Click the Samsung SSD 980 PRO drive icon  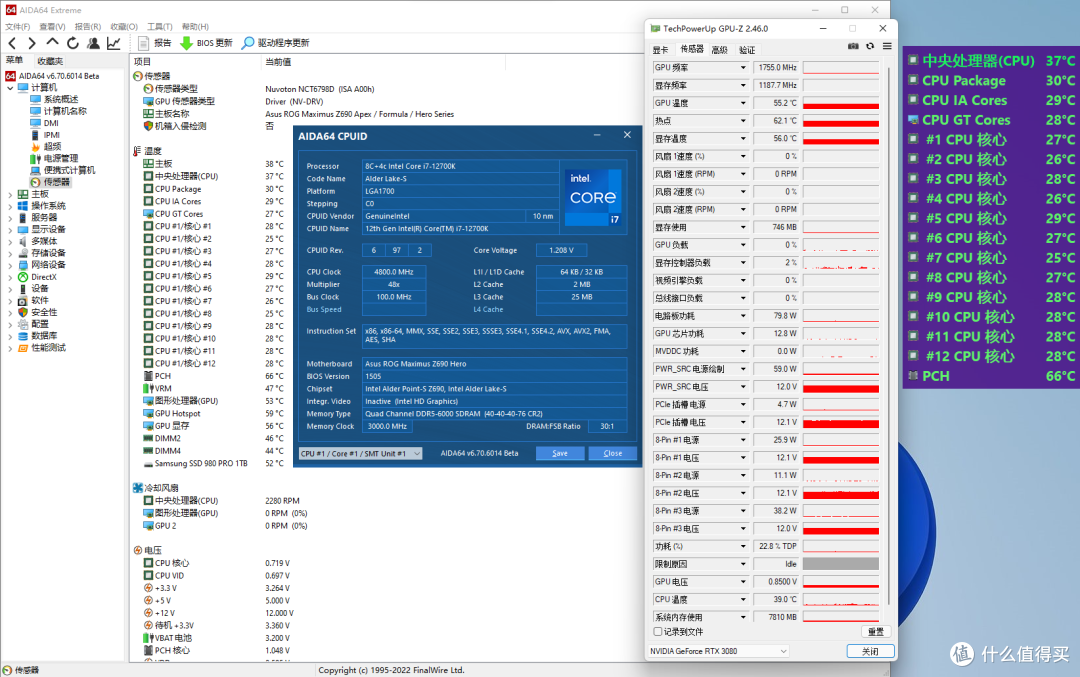click(148, 464)
